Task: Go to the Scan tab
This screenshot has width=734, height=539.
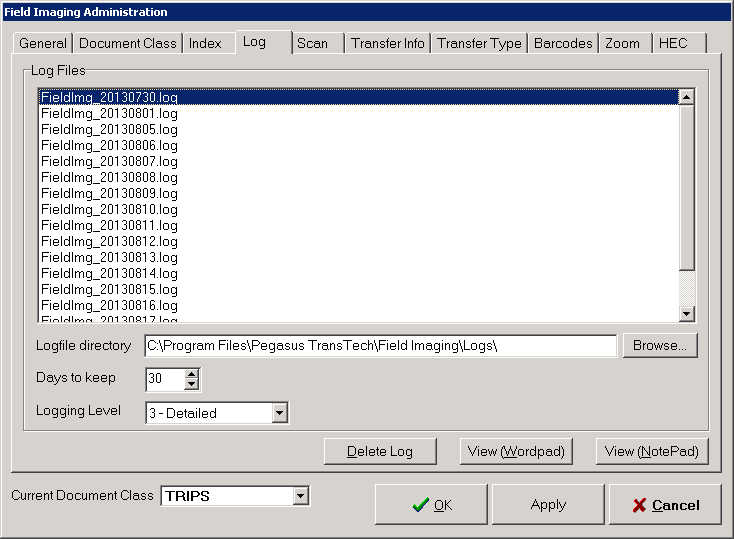Action: [x=312, y=44]
